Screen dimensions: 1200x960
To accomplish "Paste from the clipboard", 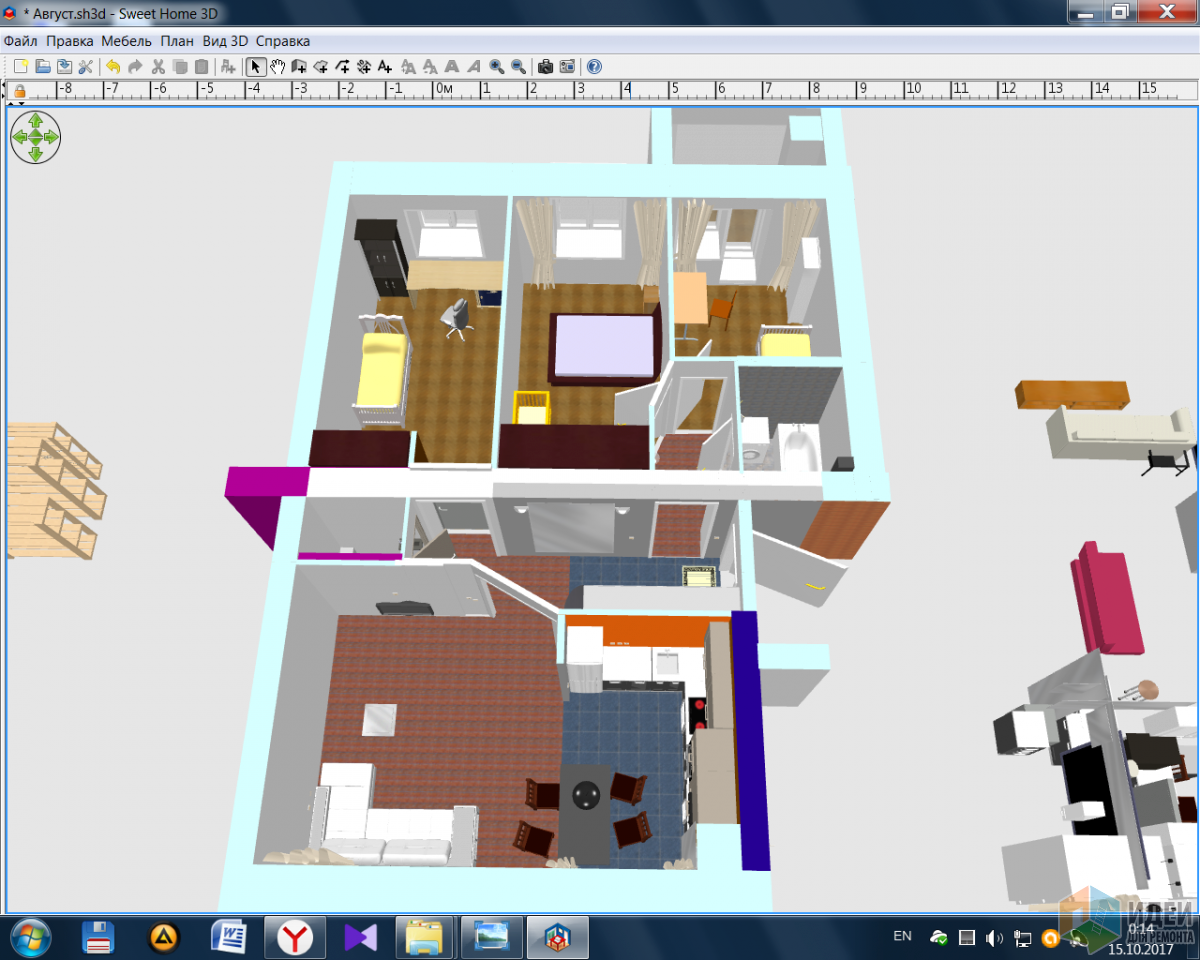I will click(x=201, y=67).
